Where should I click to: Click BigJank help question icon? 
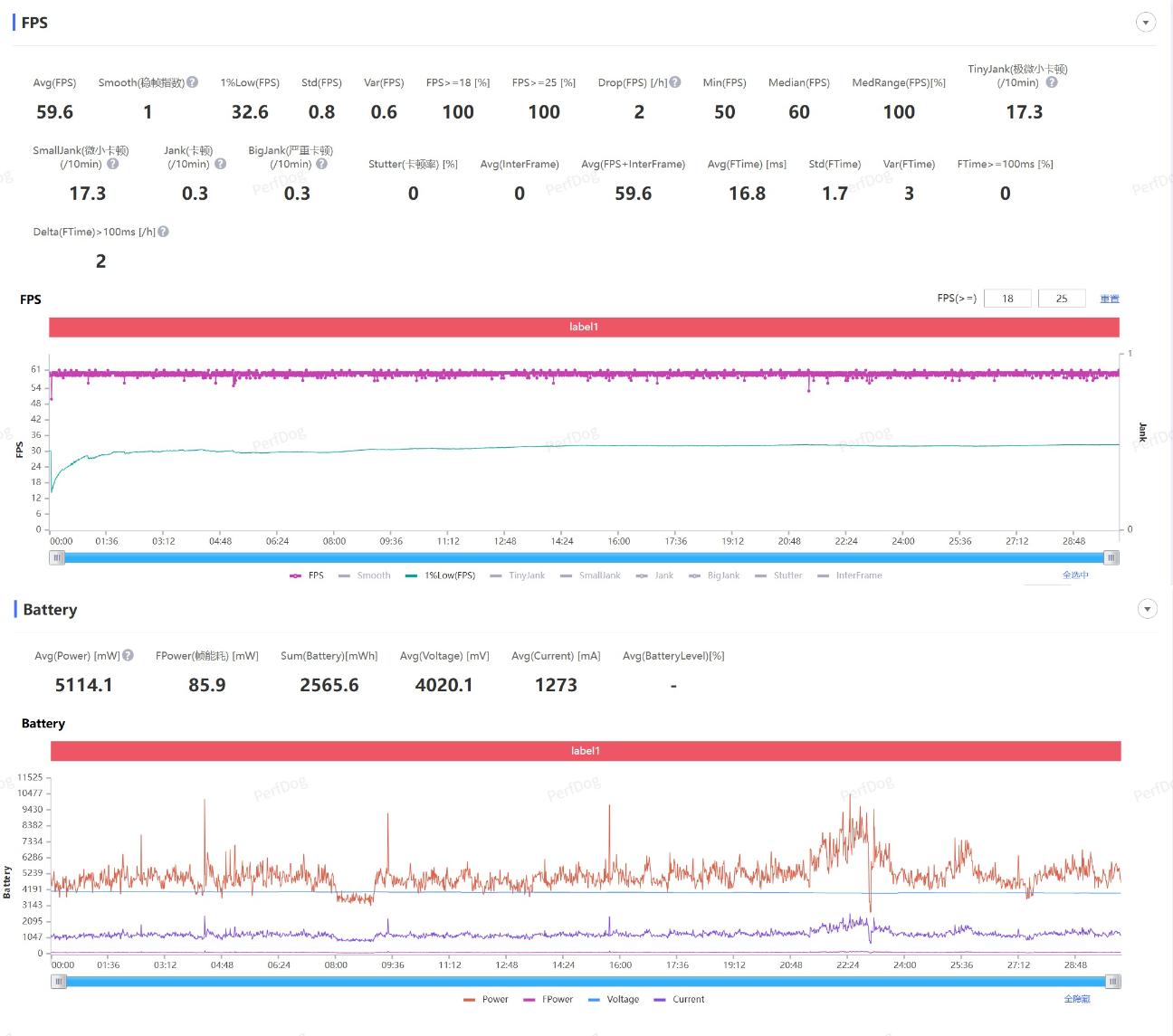point(321,164)
